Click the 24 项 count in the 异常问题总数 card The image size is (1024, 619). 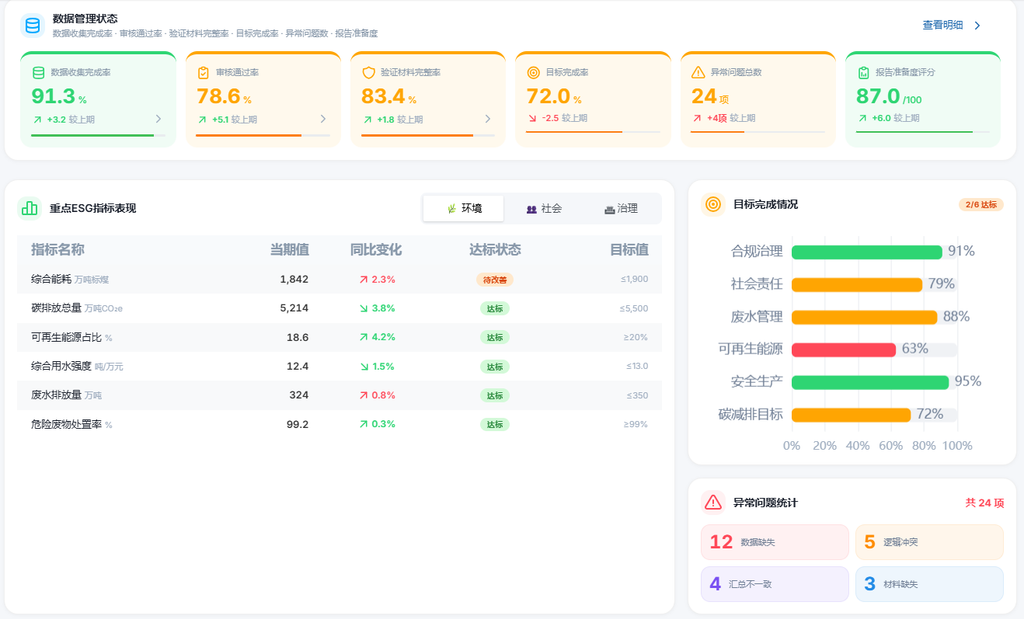710,97
